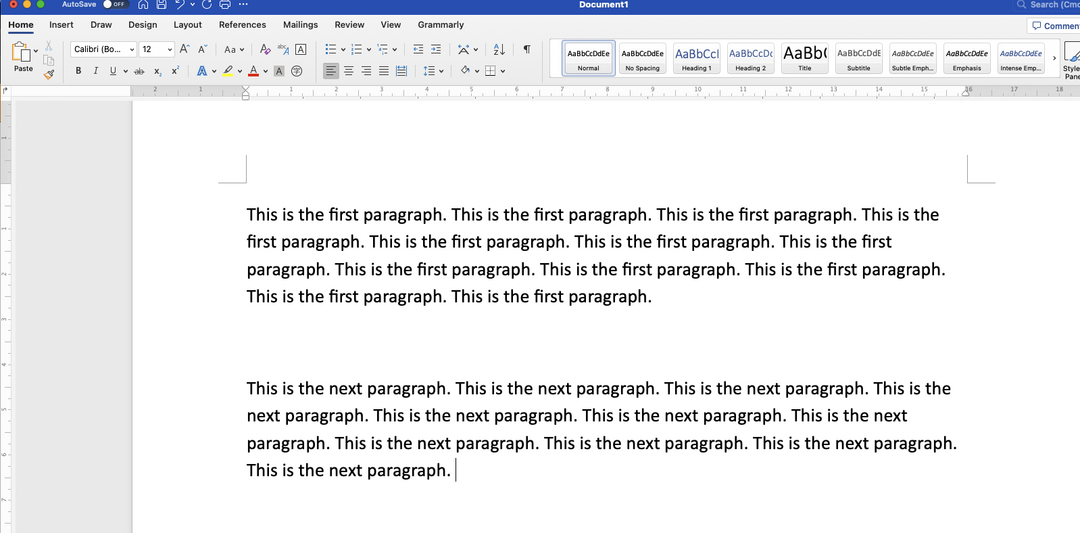
Task: Center align the text
Action: coord(348,71)
